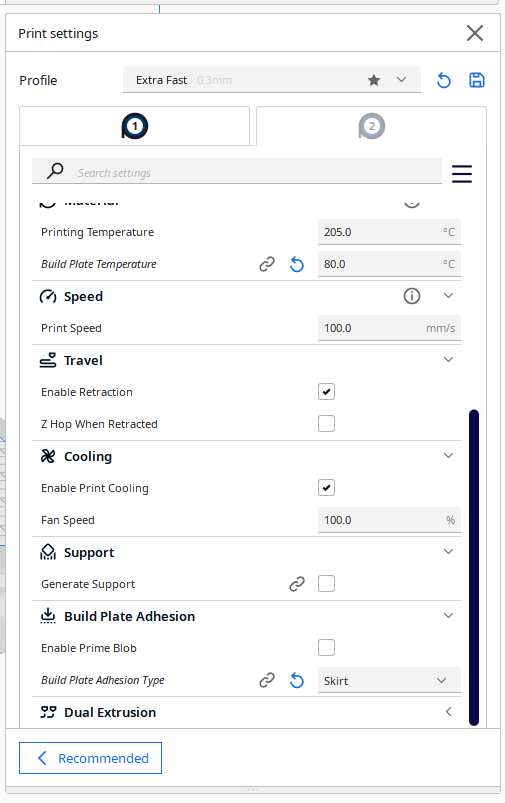505x803 pixels.
Task: Disable the Enable Retraction checkbox
Action: tap(326, 392)
